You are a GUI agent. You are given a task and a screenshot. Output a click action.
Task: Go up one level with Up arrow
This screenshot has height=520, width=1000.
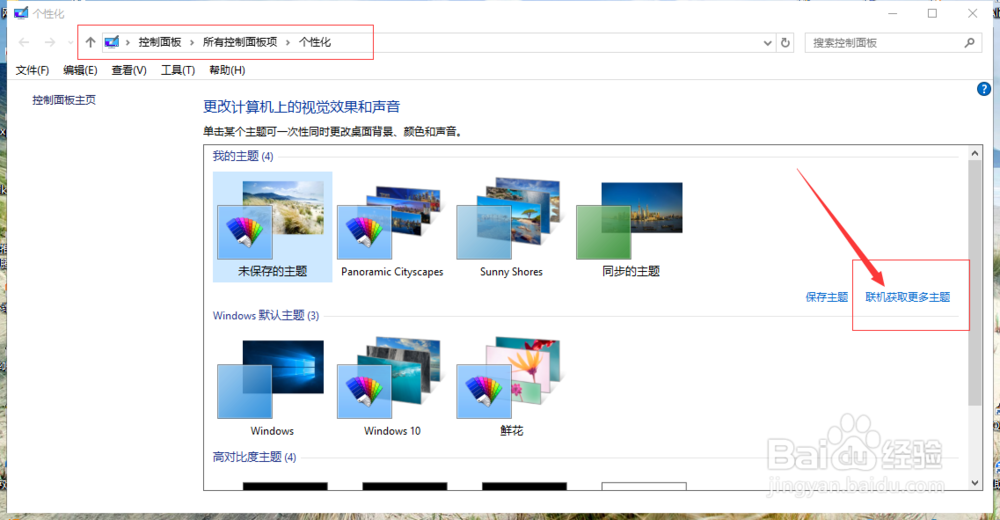click(90, 42)
